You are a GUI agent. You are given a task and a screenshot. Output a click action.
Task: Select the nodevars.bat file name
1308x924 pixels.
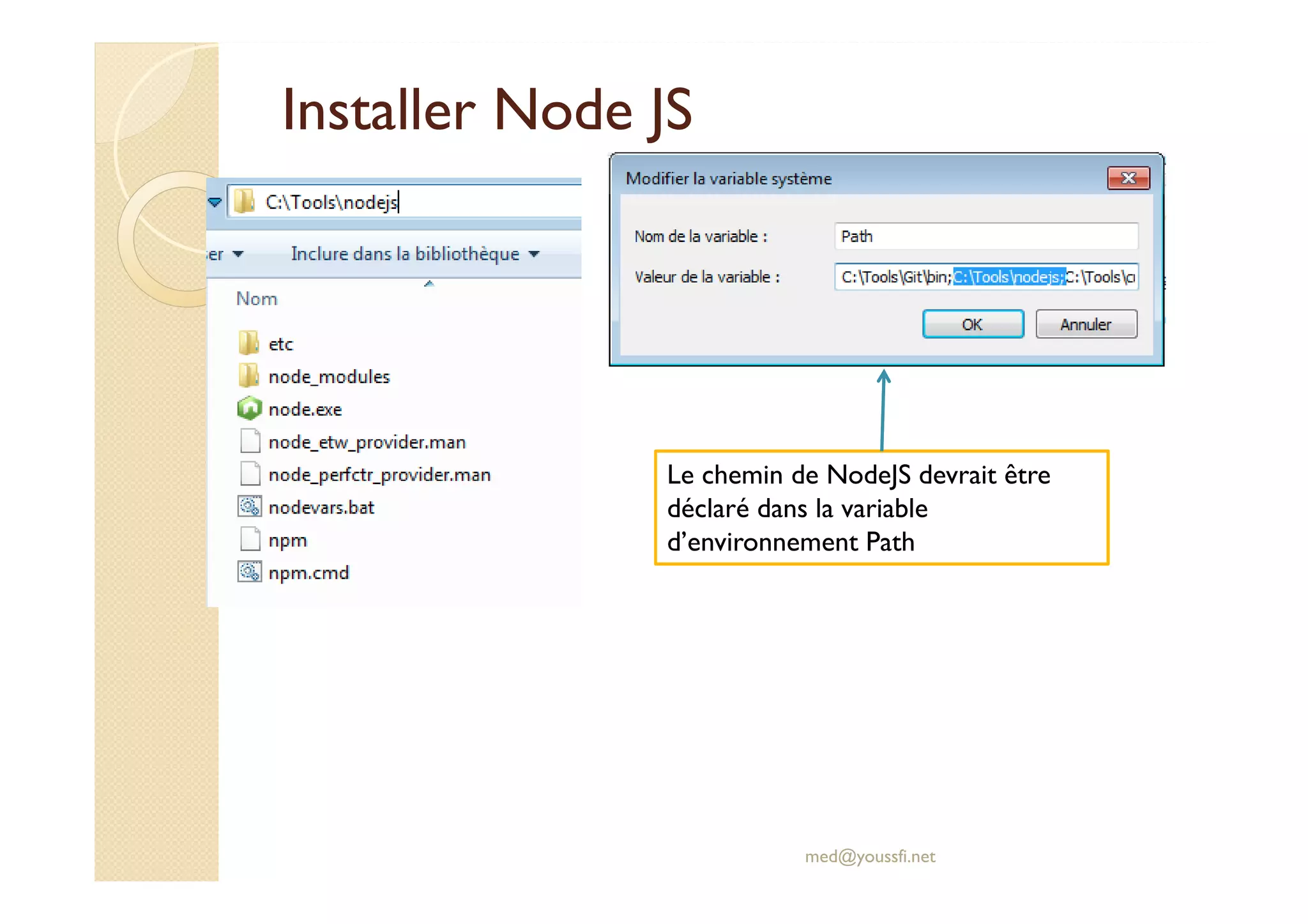tap(321, 508)
